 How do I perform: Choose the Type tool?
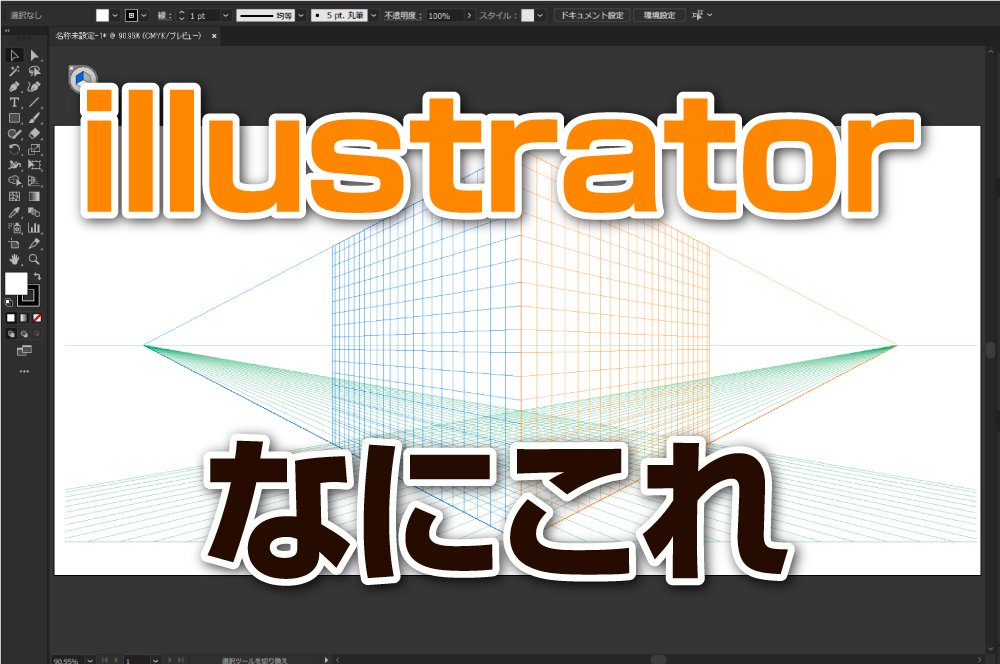(14, 99)
